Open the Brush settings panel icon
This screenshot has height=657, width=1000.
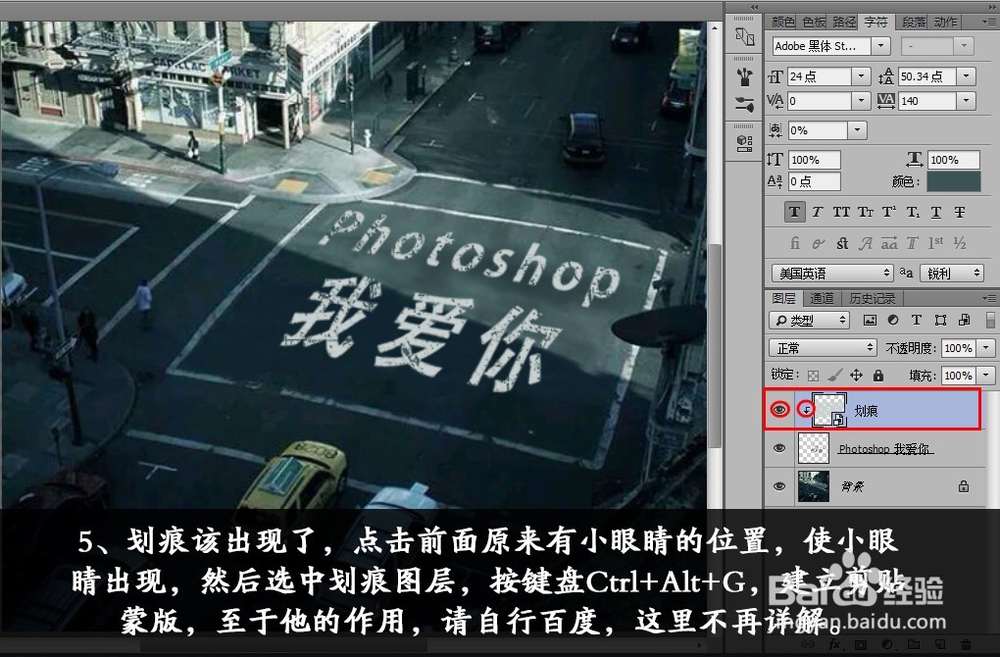pos(744,105)
